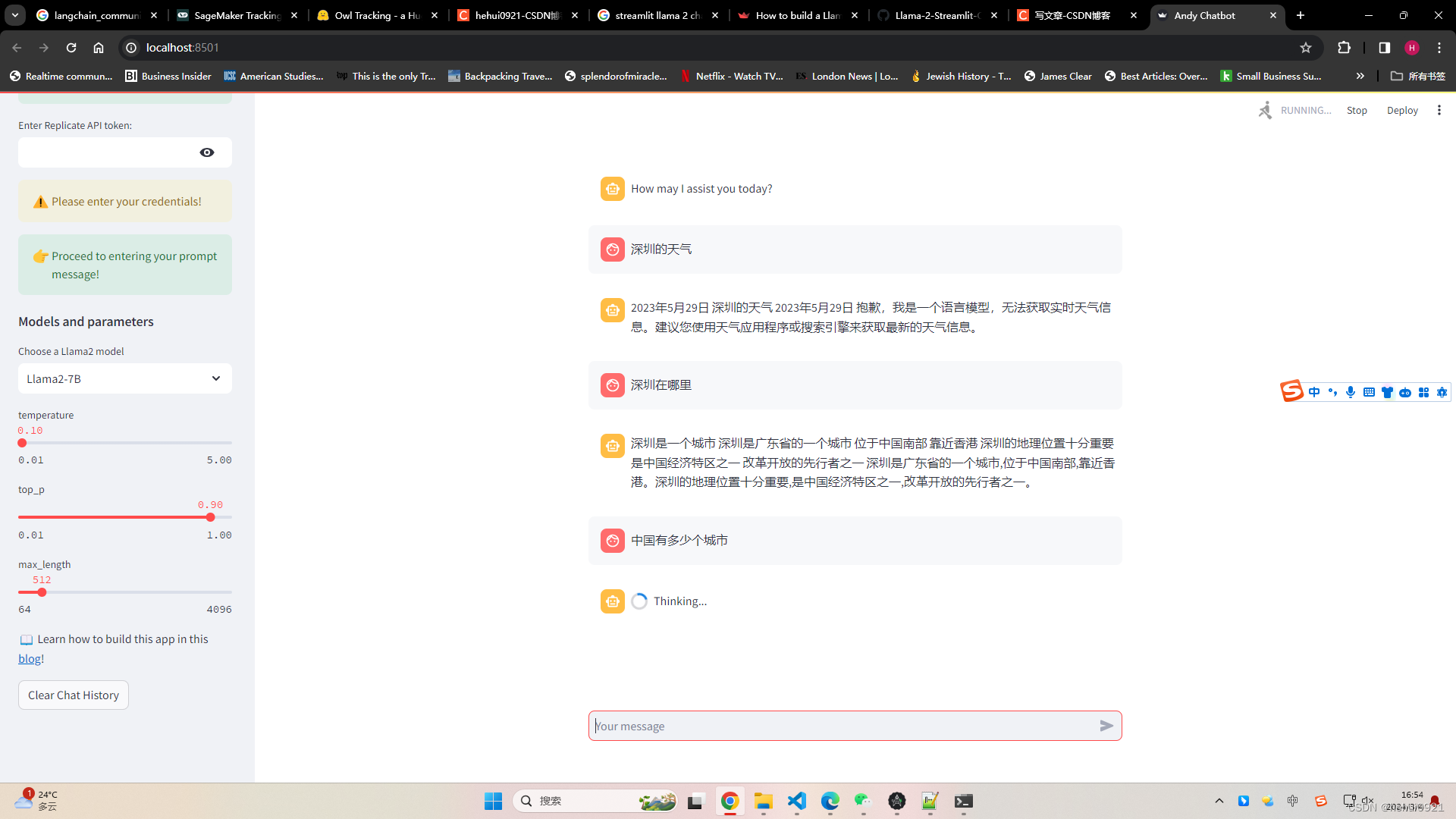Open the Streamlit three-dot menu
Screen dimensions: 1456x819
pos(1440,110)
